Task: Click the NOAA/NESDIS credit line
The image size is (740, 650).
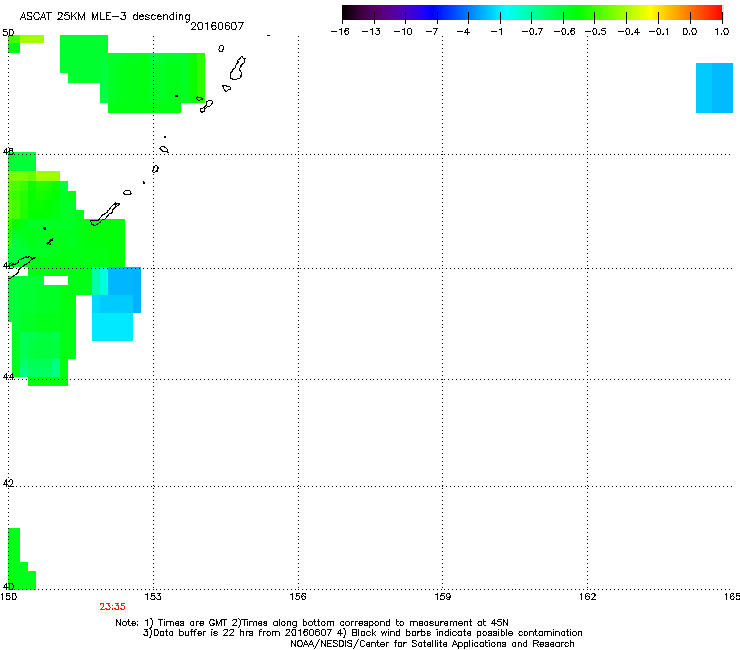Action: [x=432, y=644]
